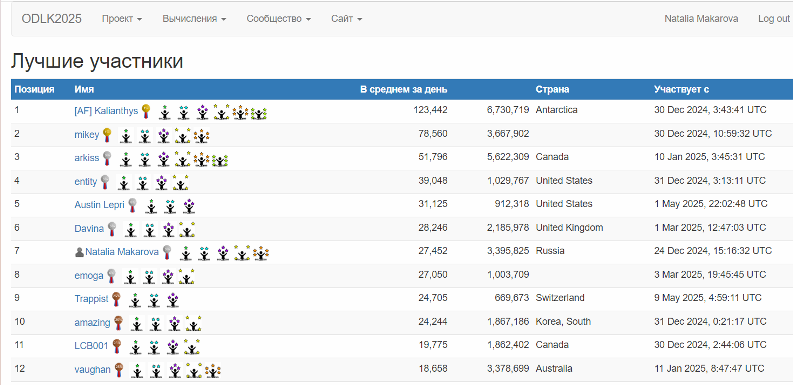This screenshot has height=385, width=793.
Task: Click the cyan star badge in Austin Lepri row
Action: (169, 206)
